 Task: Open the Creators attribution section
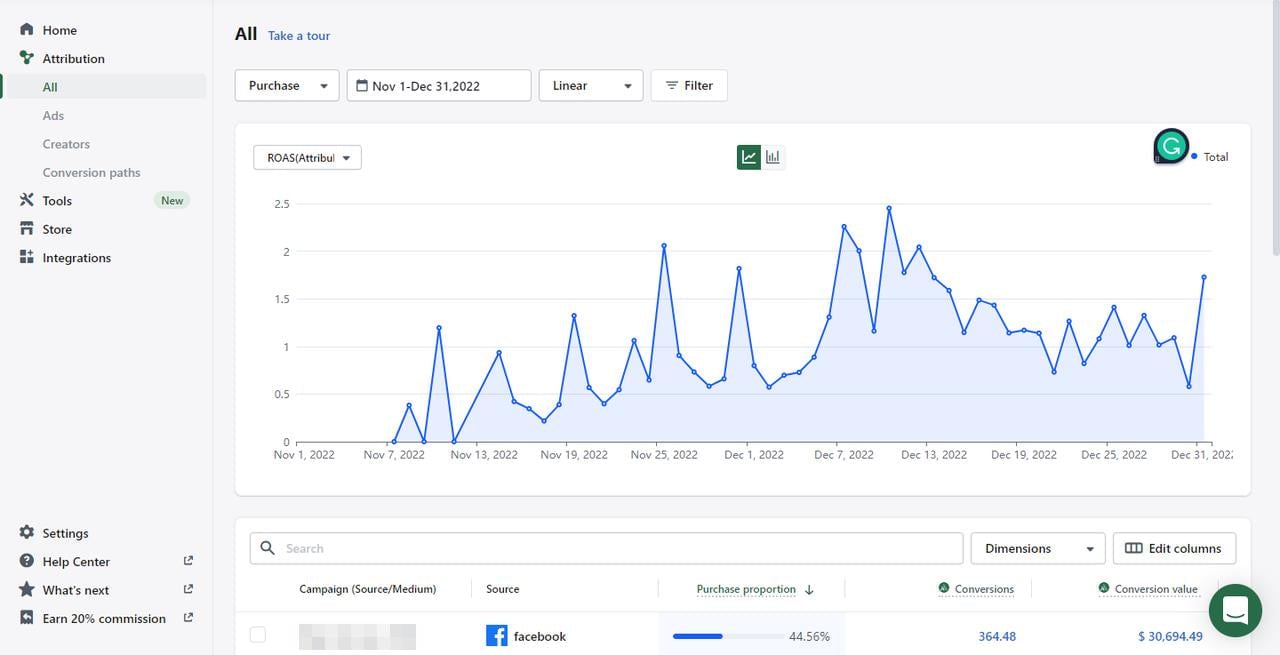click(x=66, y=144)
